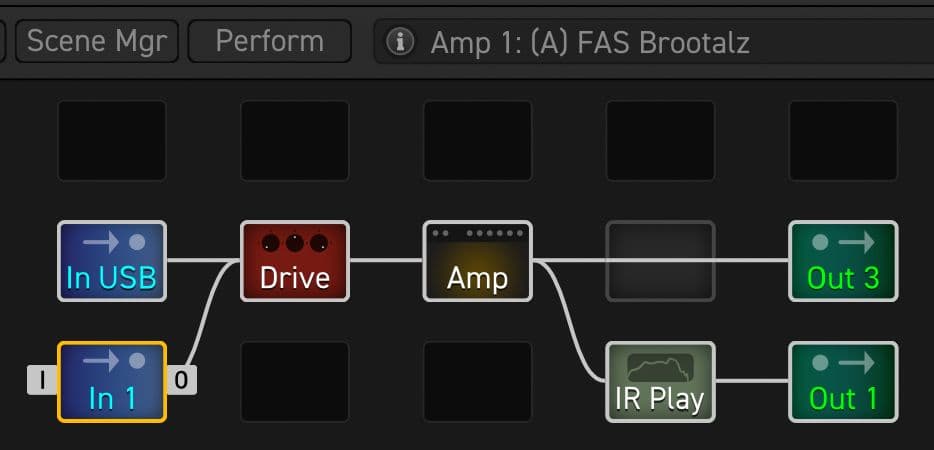Image resolution: width=934 pixels, height=450 pixels.
Task: Click the O tag right of In 1
Action: point(182,380)
